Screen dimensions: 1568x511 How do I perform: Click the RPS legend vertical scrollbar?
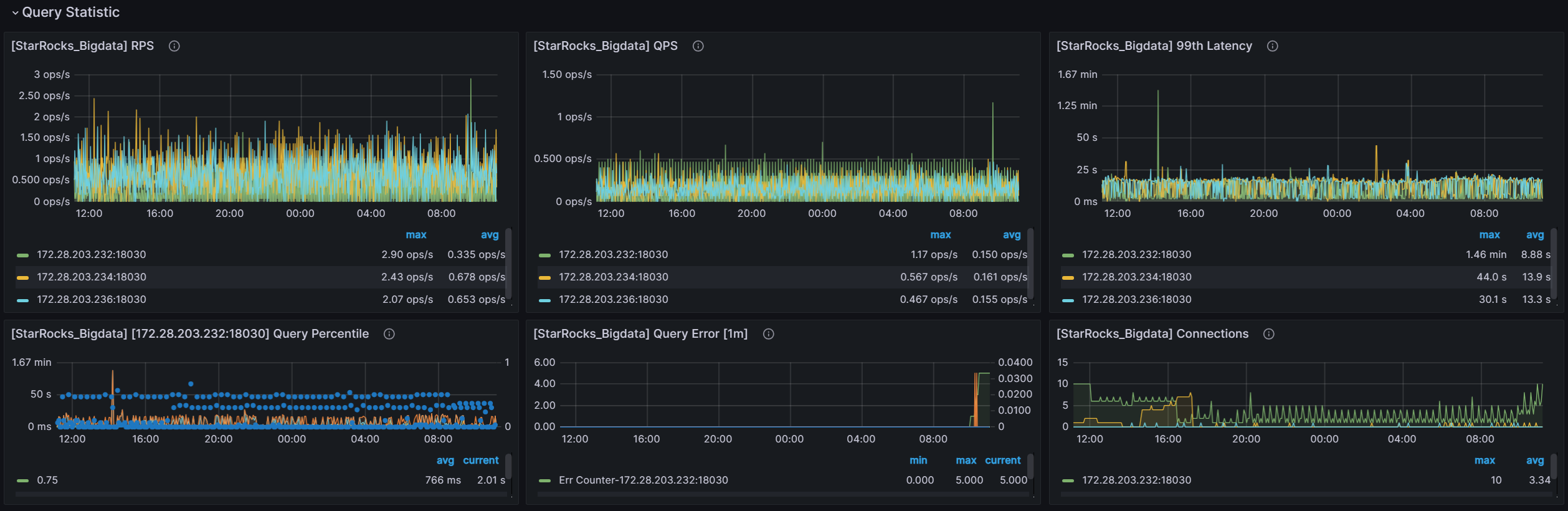[x=508, y=264]
